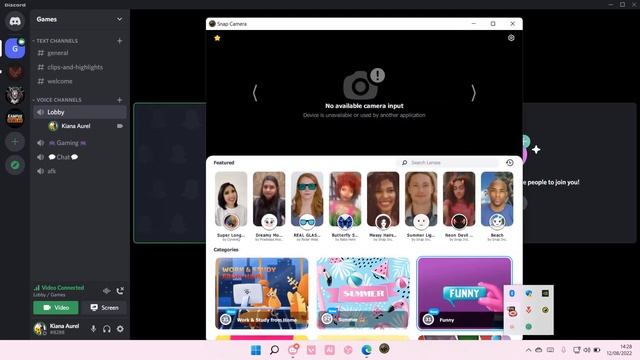This screenshot has width=640, height=360.
Task: Open Discord home direct messages icon
Action: (x=15, y=21)
